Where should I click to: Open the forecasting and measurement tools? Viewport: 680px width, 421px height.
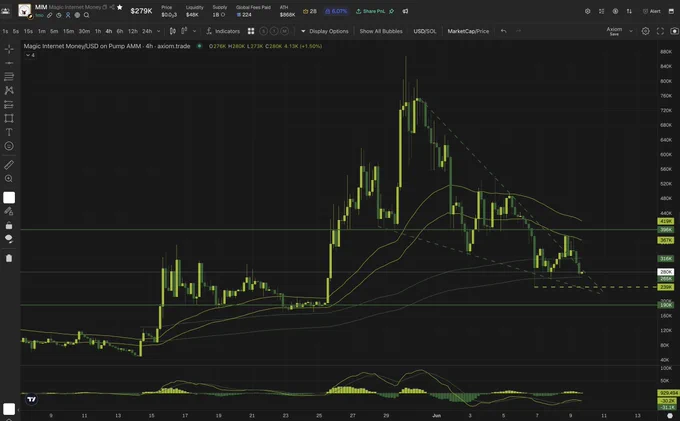point(9,104)
